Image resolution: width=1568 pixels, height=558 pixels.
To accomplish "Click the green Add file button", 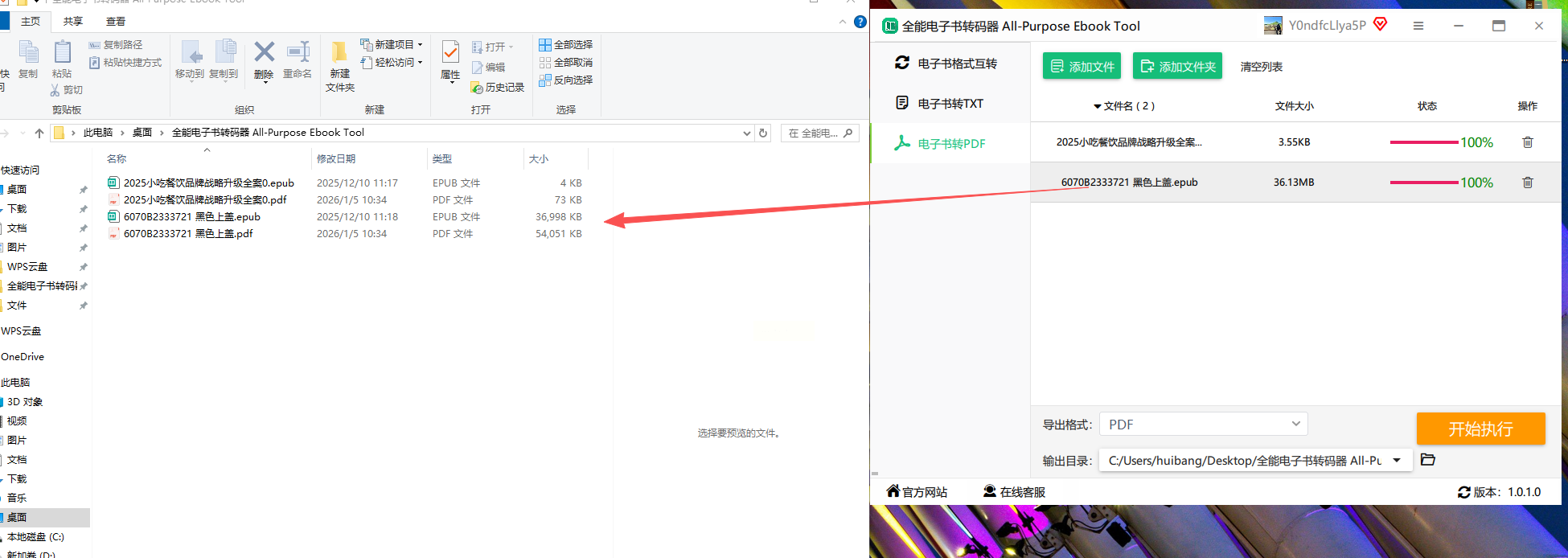I will [1082, 66].
